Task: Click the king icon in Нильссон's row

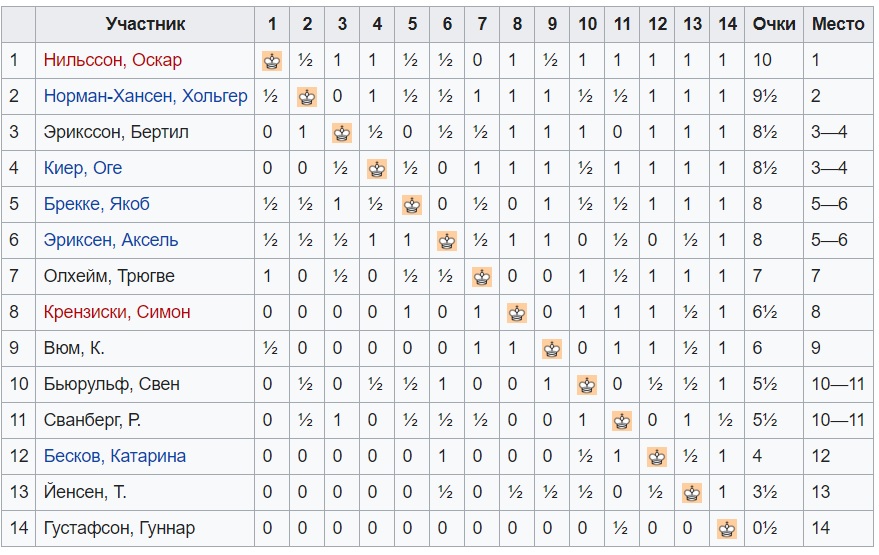Action: [272, 61]
